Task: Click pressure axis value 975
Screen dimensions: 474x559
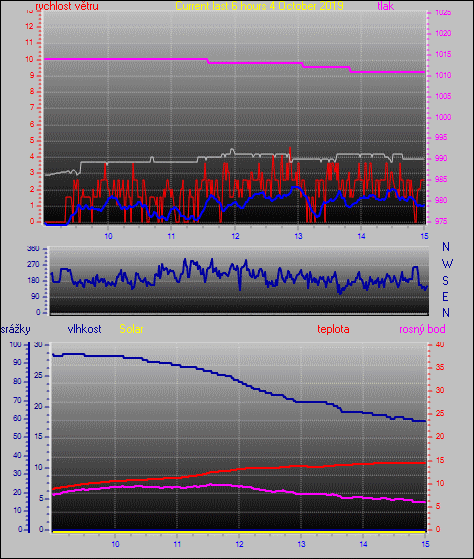Action: click(441, 221)
